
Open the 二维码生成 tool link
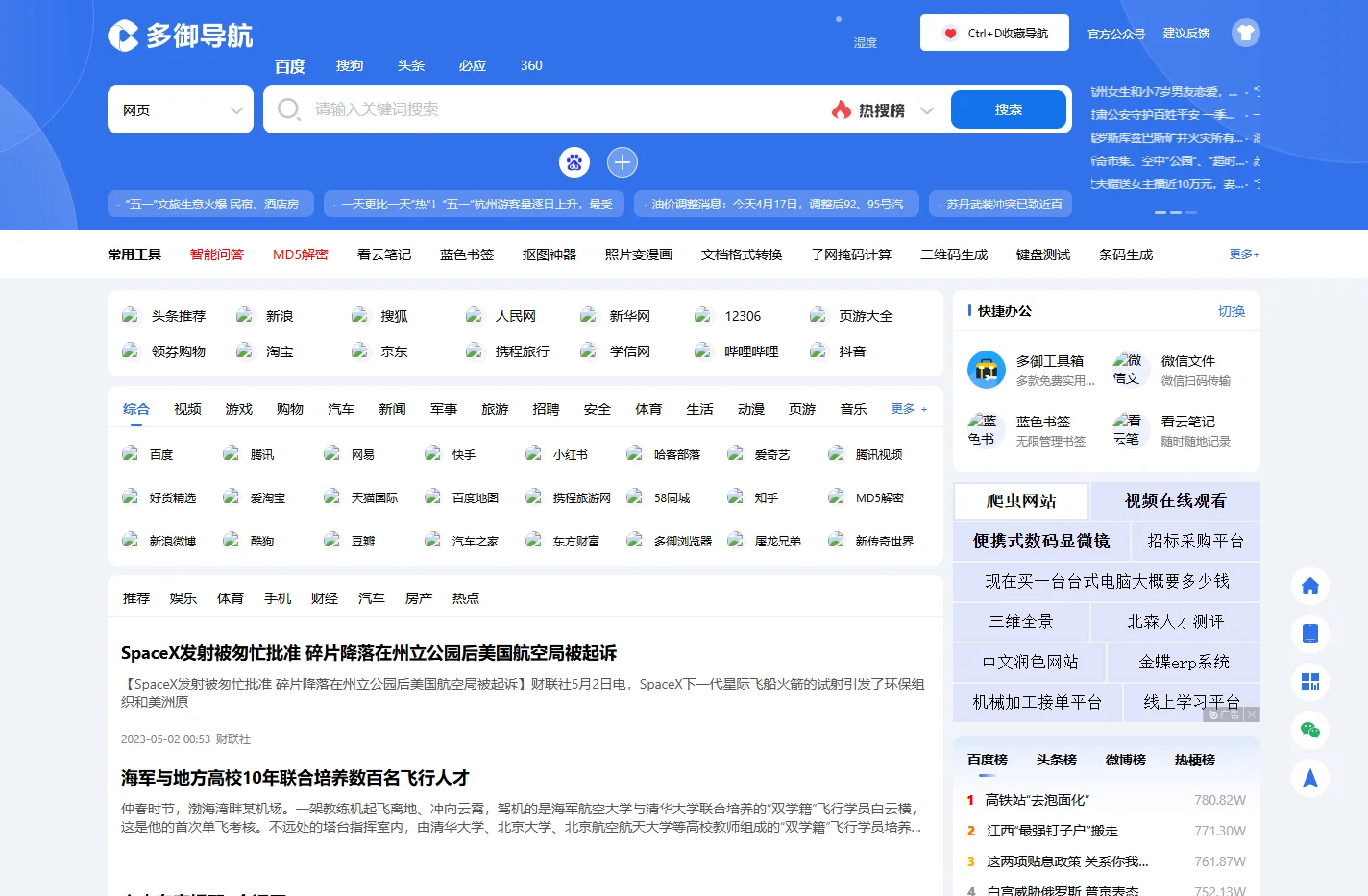[954, 254]
